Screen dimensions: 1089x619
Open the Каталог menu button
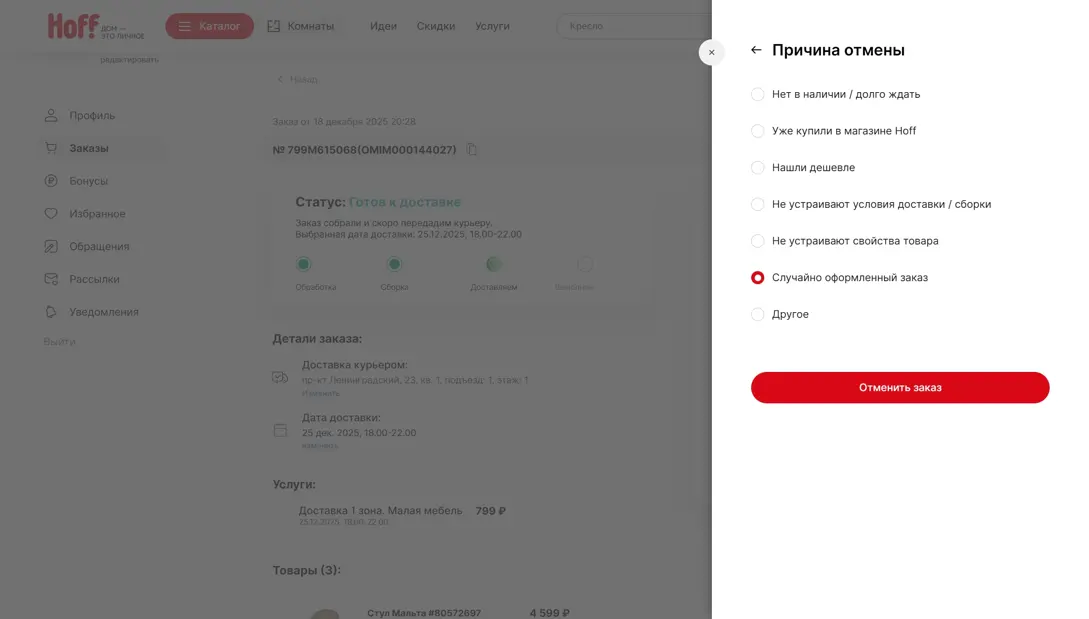(x=209, y=26)
